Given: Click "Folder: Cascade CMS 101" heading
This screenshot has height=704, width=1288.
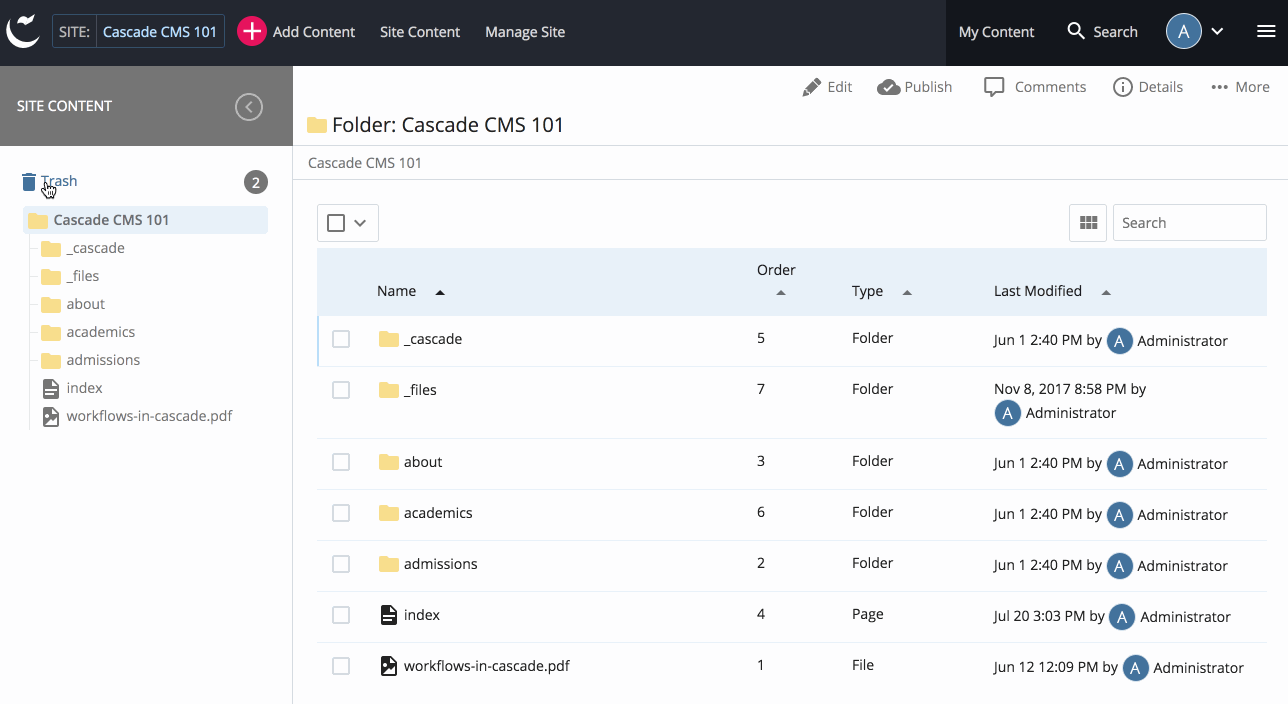Looking at the screenshot, I should [x=448, y=125].
